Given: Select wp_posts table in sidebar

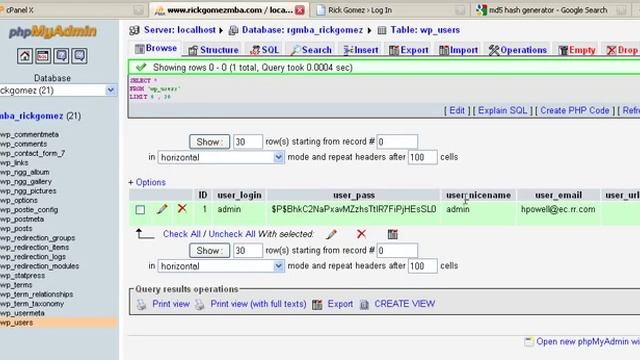Looking at the screenshot, I should [x=16, y=229].
